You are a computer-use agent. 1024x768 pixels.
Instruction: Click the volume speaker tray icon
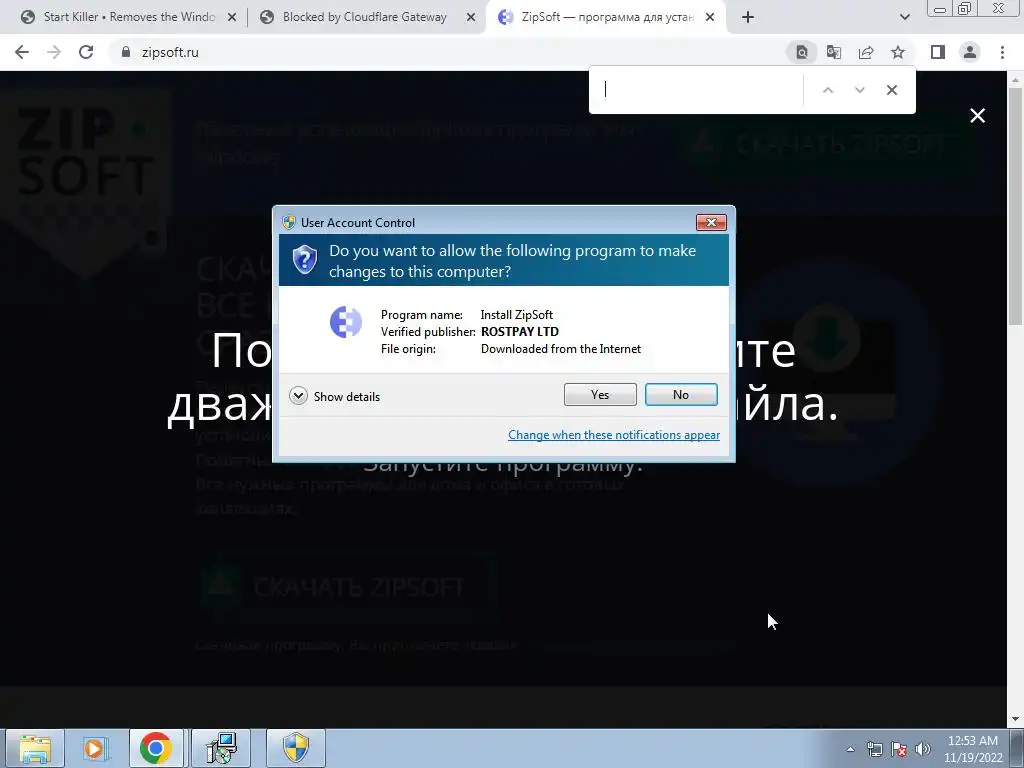pos(923,749)
